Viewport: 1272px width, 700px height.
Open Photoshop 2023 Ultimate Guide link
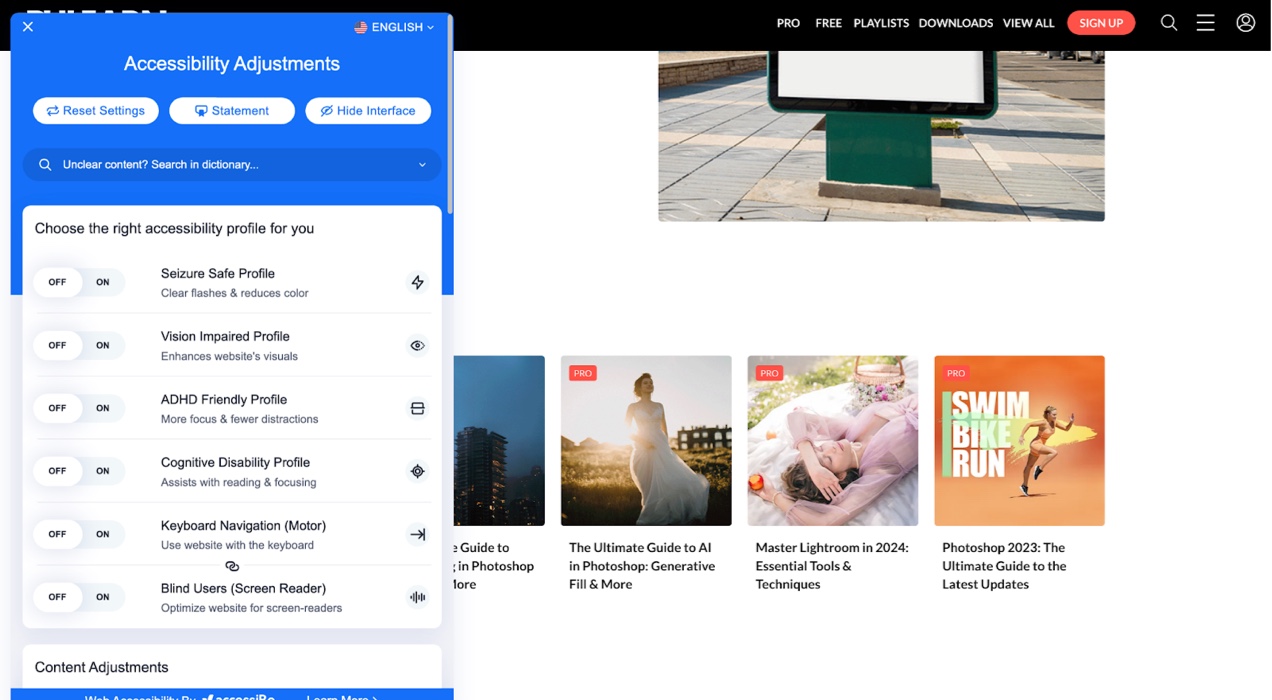point(1004,566)
